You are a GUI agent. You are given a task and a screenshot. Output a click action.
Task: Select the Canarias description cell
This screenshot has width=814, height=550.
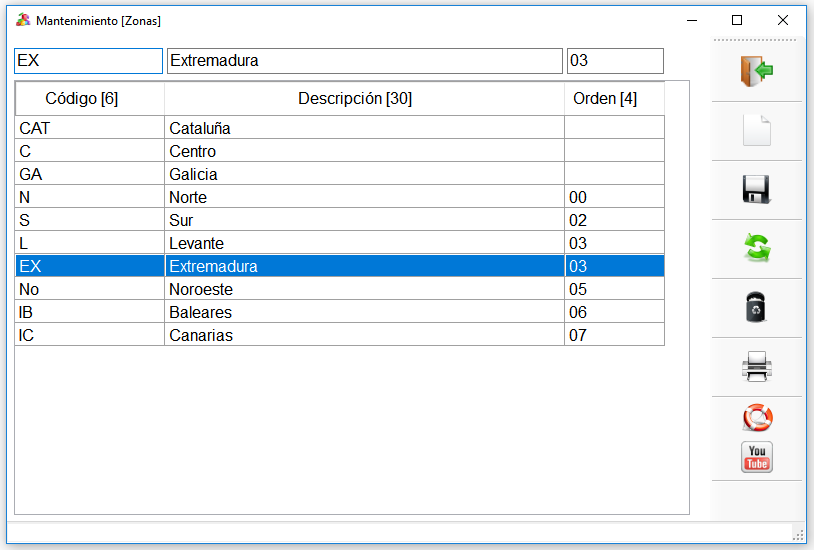point(364,334)
